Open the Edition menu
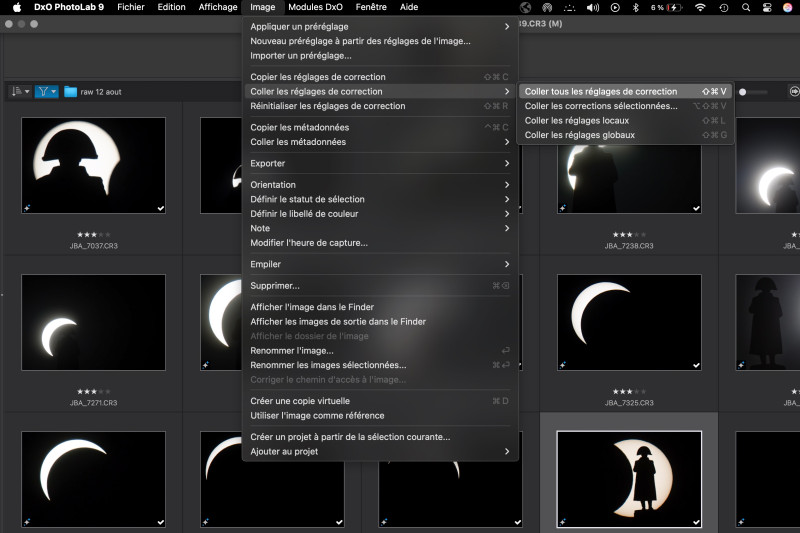Viewport: 800px width, 533px height. tap(171, 7)
